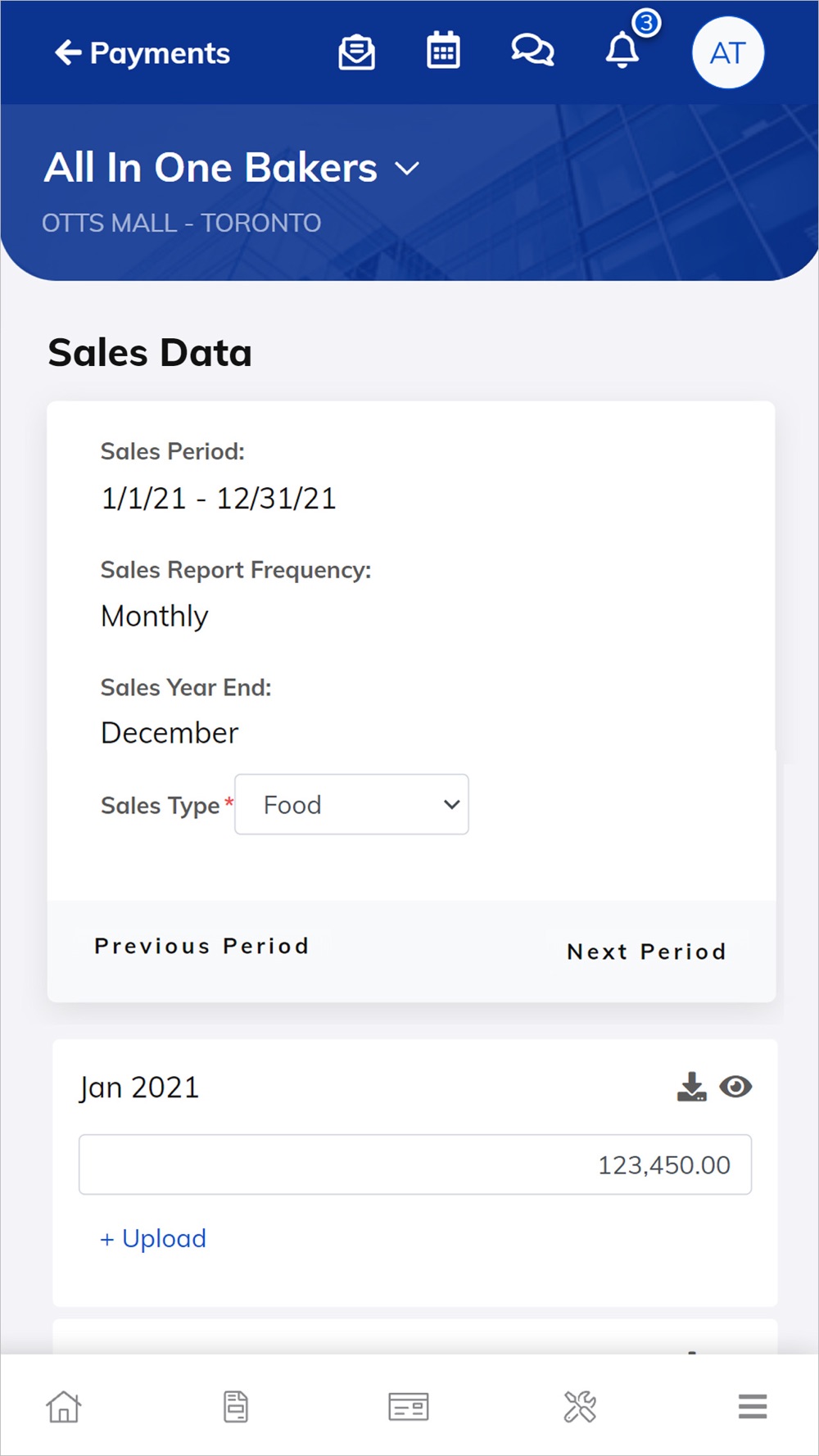Open the chat messages icon
819x1456 pixels.
point(532,51)
